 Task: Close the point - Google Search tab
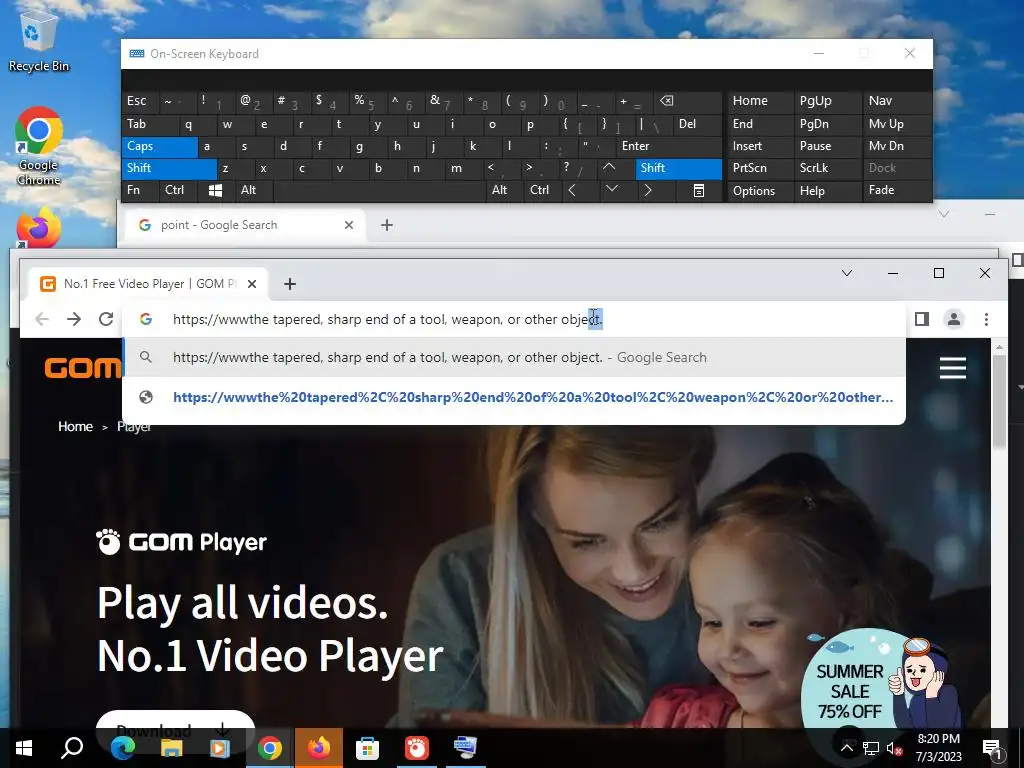tap(349, 225)
